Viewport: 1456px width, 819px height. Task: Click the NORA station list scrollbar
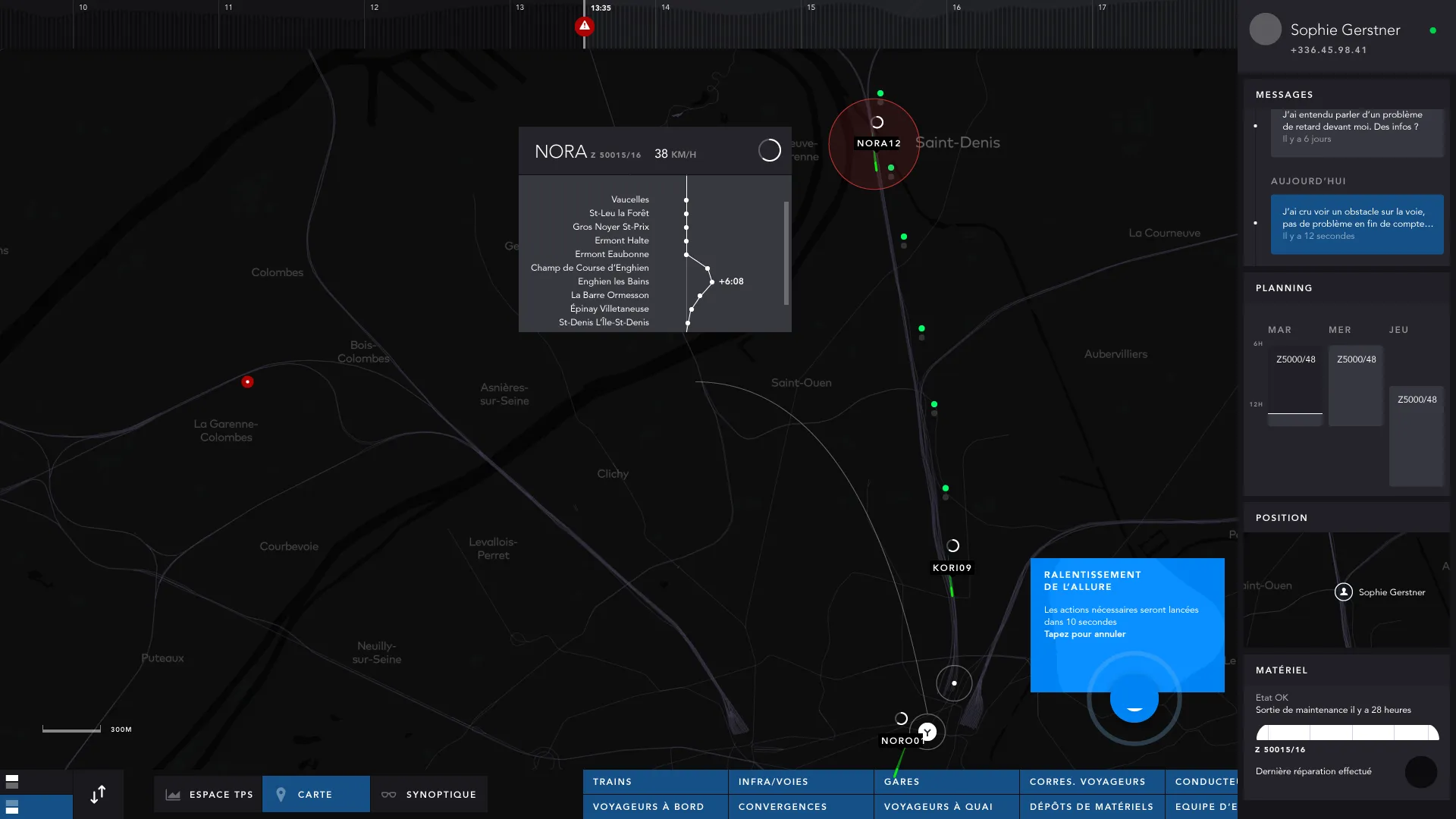click(786, 253)
